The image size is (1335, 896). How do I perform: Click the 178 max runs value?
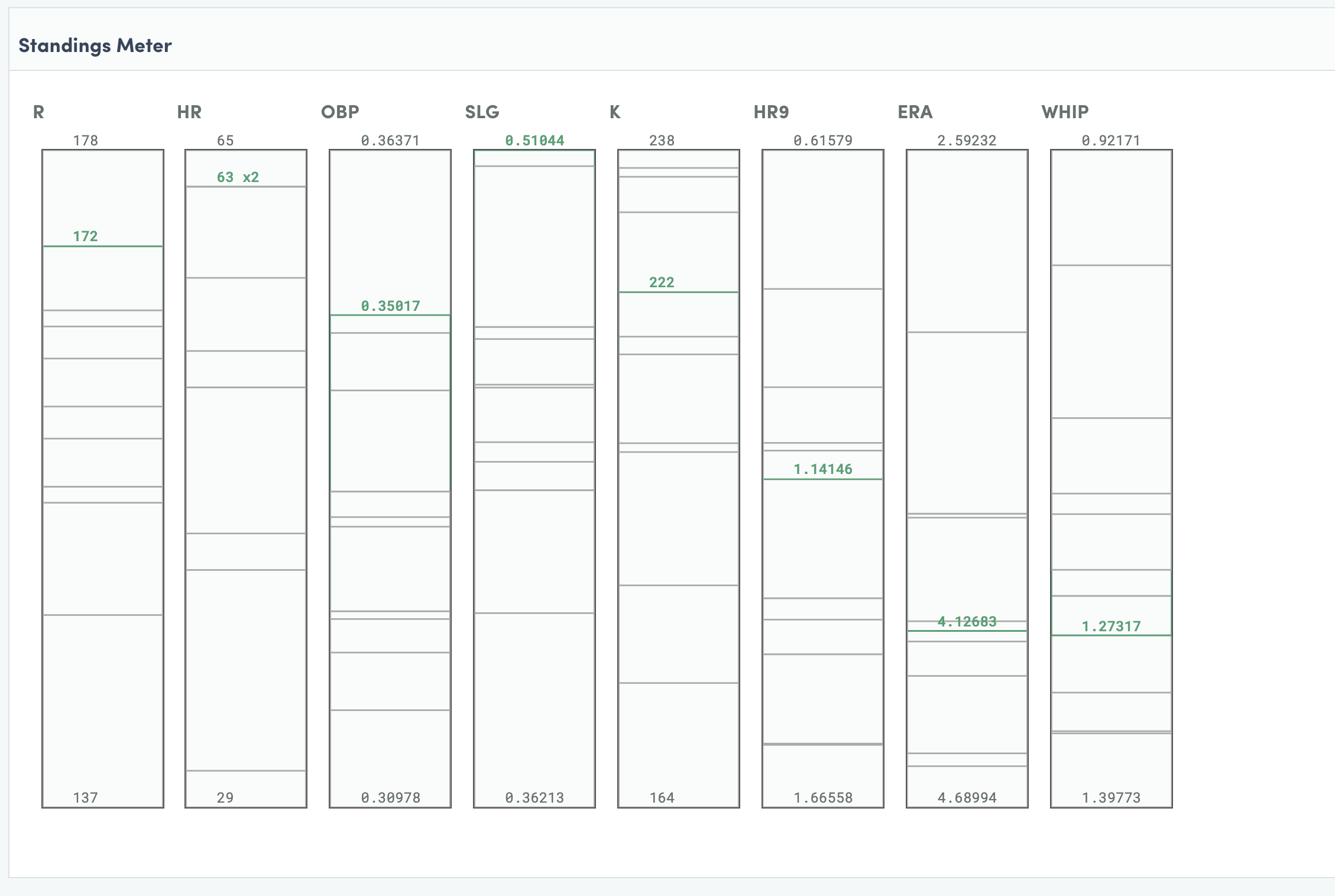85,141
